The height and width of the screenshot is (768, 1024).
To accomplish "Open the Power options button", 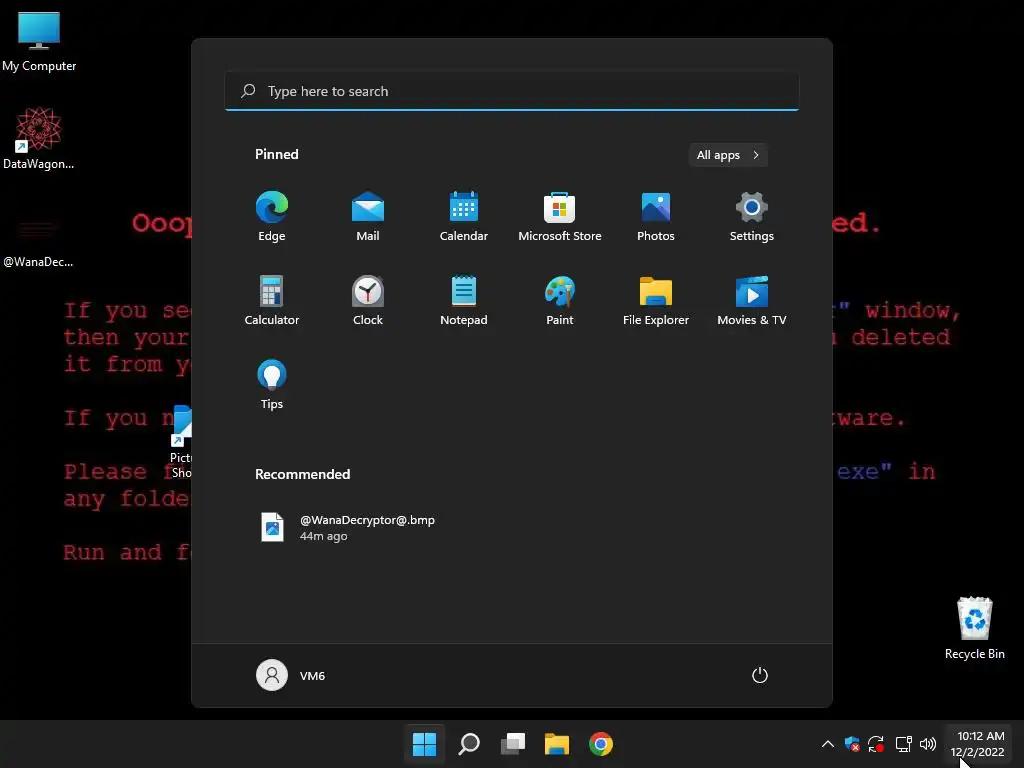I will click(x=760, y=675).
